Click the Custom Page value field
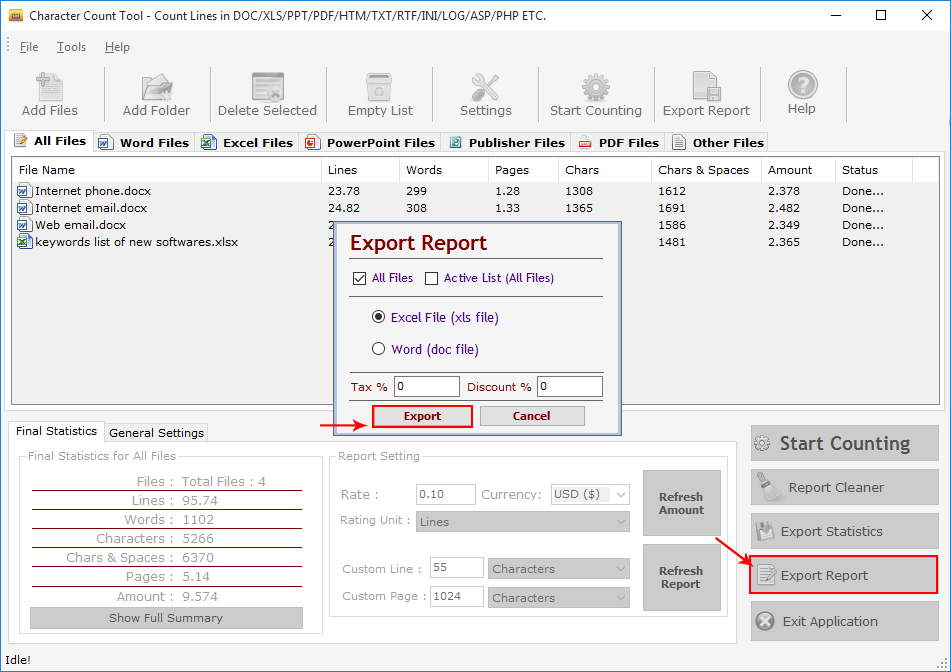The image size is (951, 672). coord(457,597)
